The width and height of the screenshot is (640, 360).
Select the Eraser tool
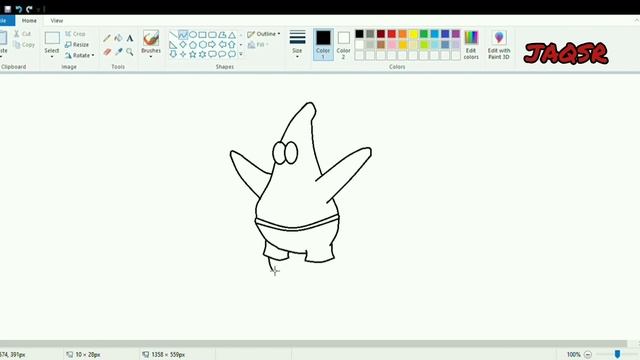(x=107, y=51)
